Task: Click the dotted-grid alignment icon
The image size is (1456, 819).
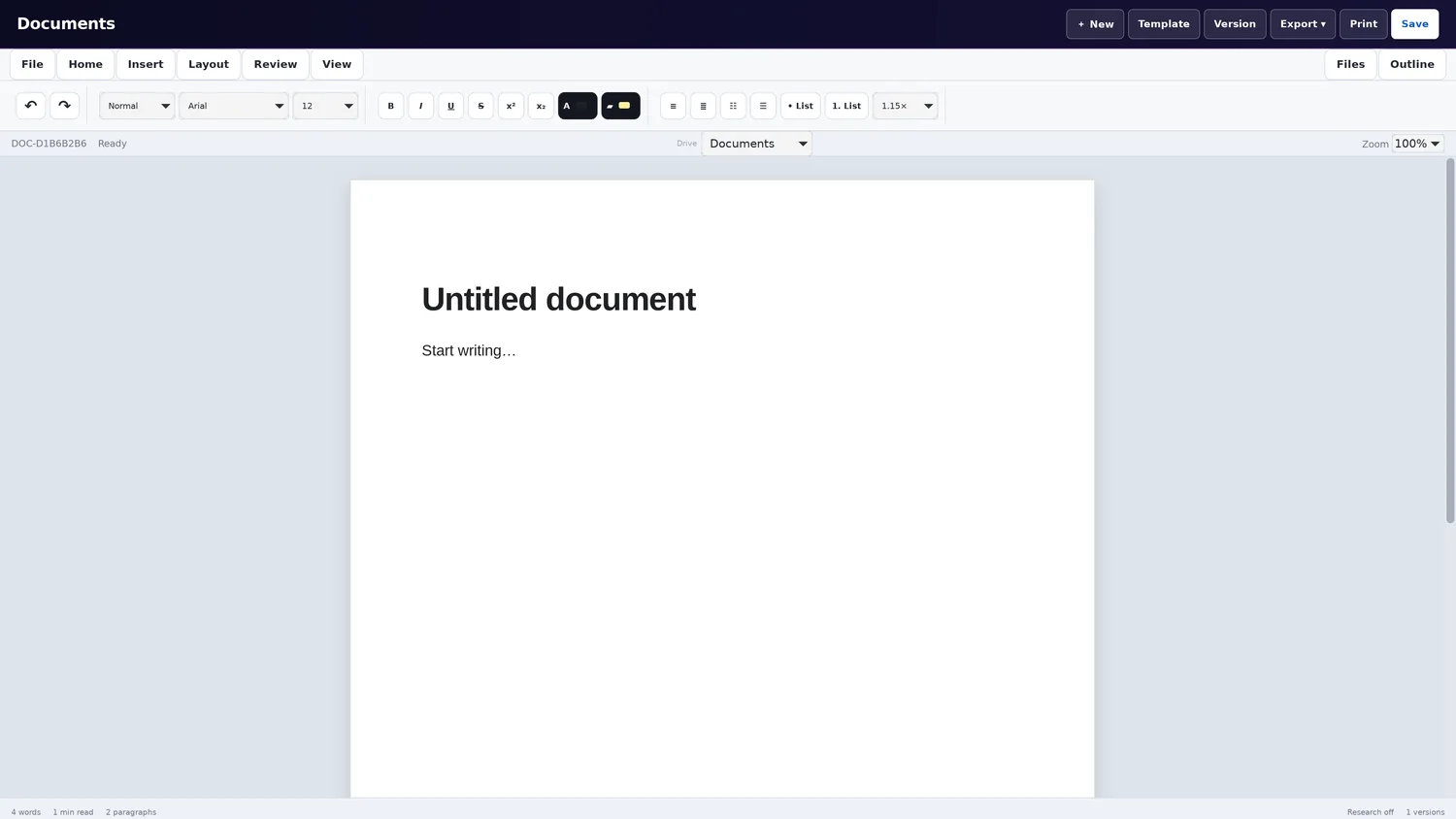Action: click(x=733, y=106)
